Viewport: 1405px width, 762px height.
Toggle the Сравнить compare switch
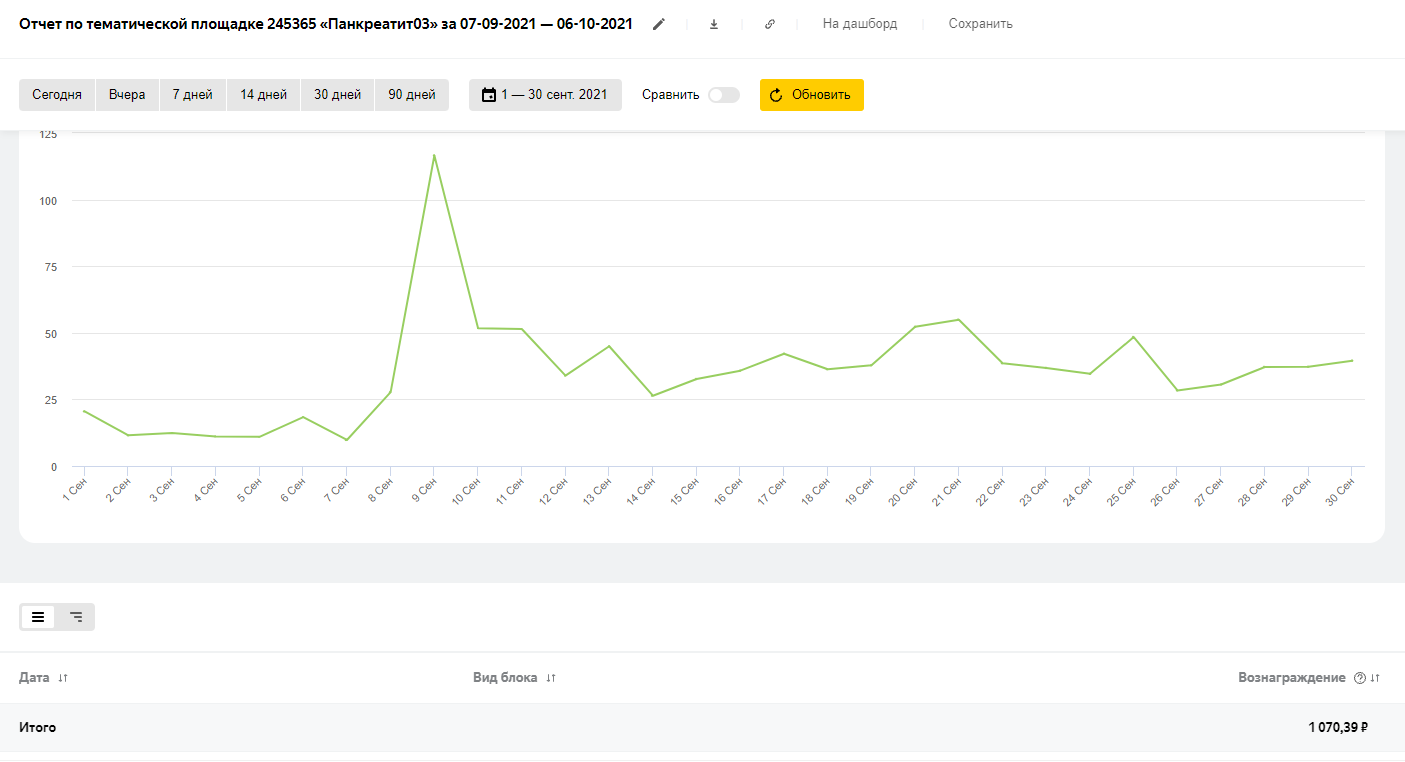coord(723,95)
